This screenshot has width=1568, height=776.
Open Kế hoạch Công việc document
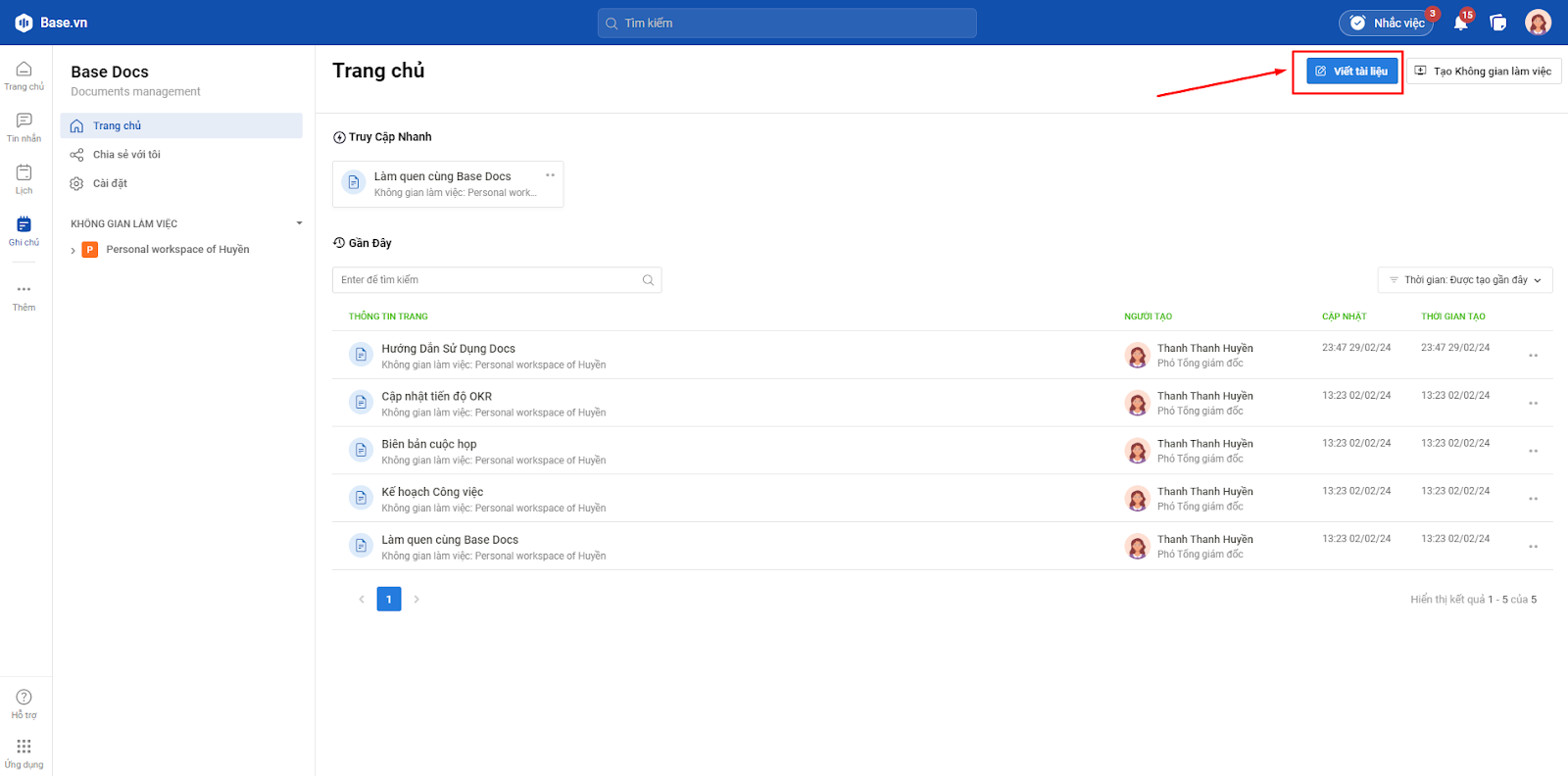click(432, 492)
